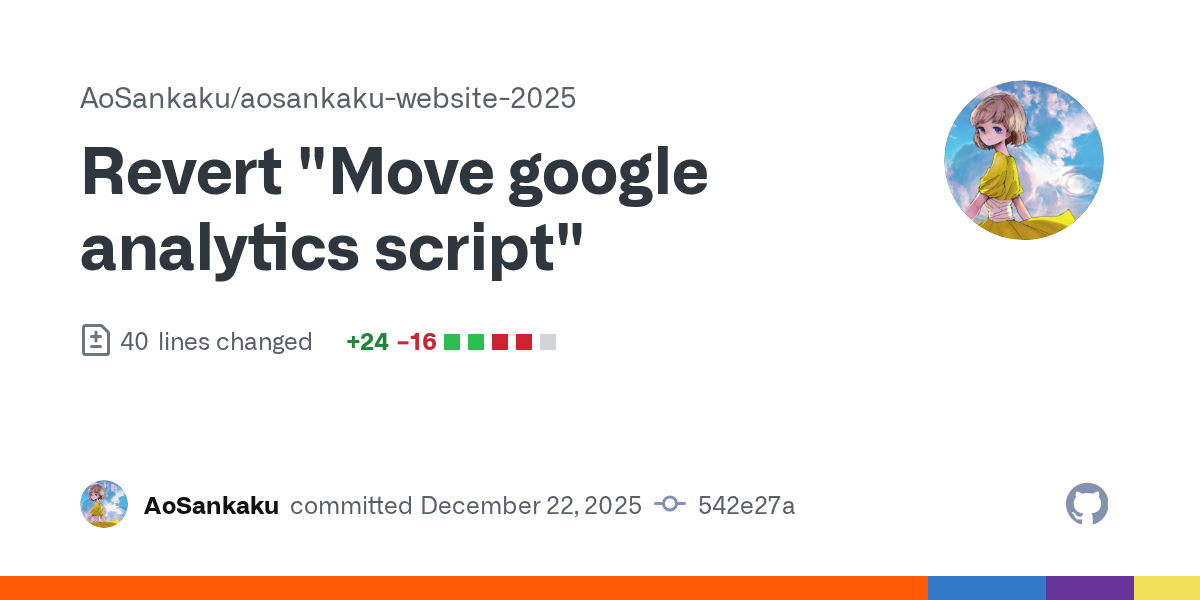Click the orange segment of the language bar
This screenshot has height=600, width=1200.
point(463,588)
